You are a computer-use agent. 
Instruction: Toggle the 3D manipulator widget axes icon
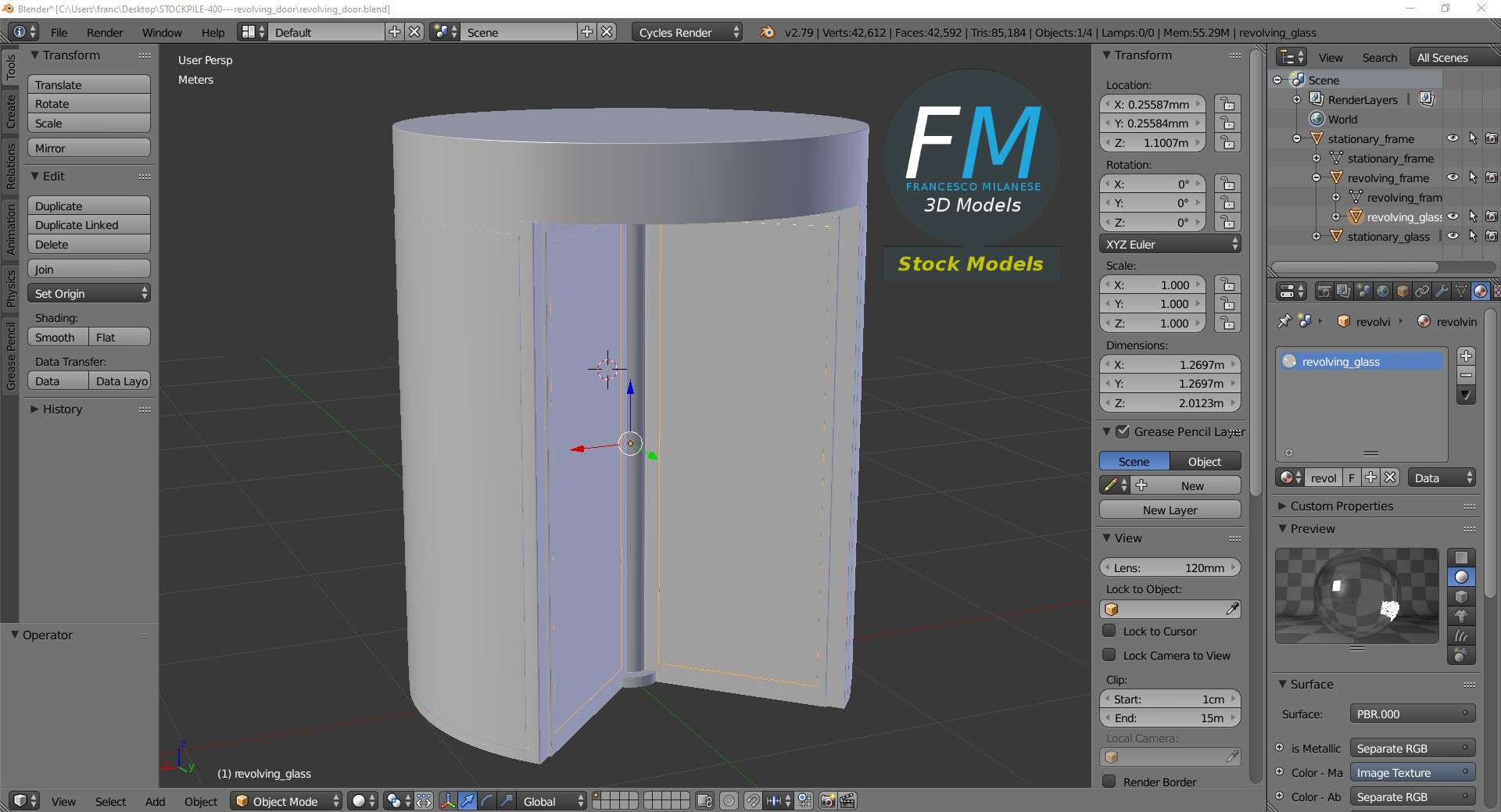coord(448,801)
